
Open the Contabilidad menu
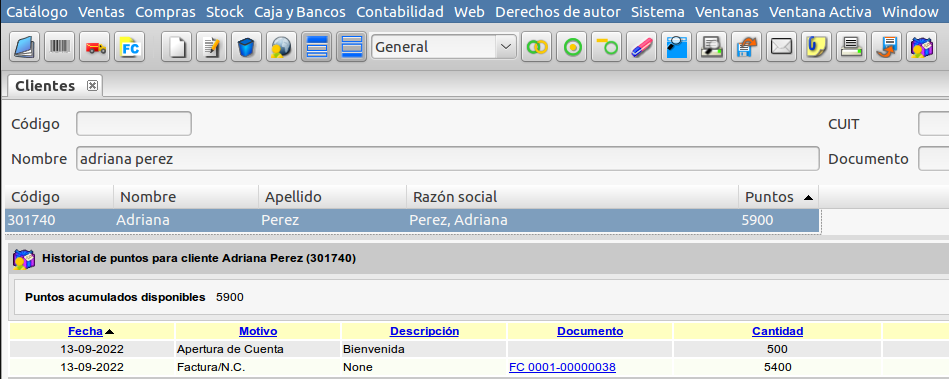click(400, 12)
